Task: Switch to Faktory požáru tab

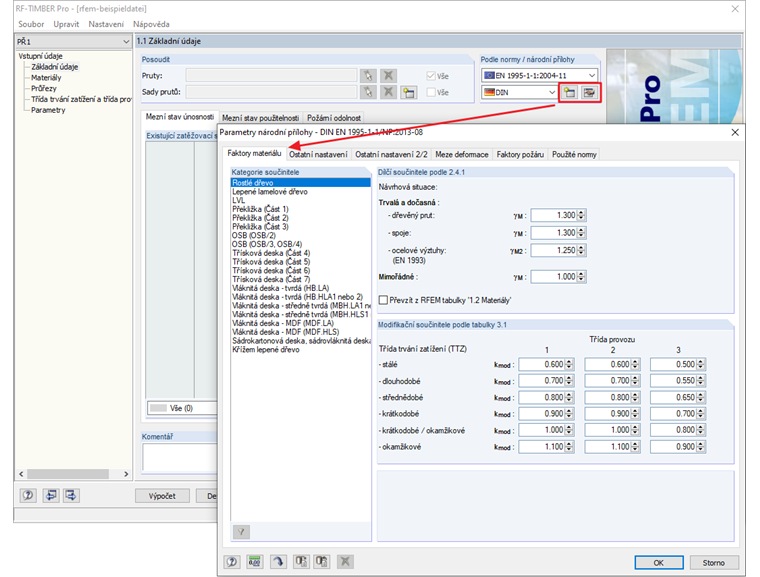Action: coord(520,155)
